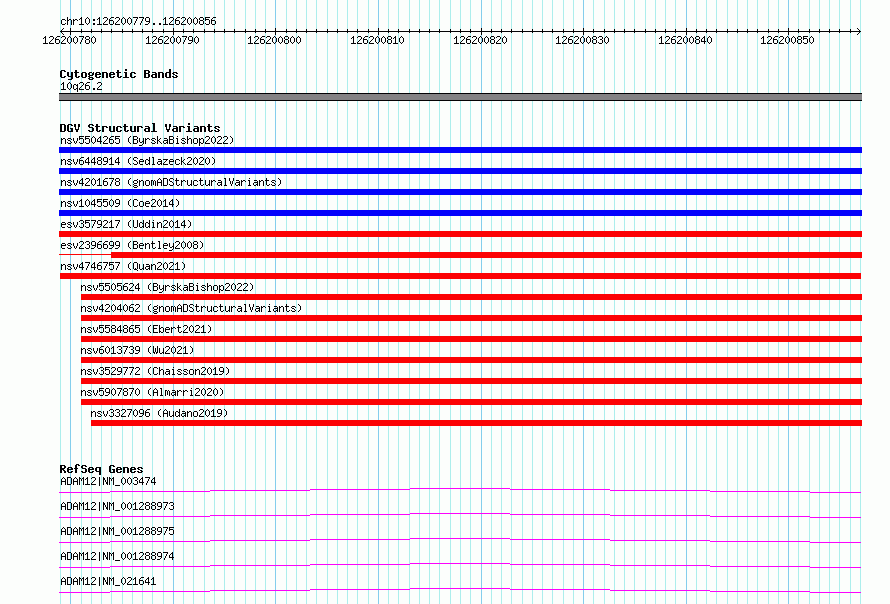This screenshot has height=604, width=890.
Task: Click the red bar under nsv4204062
Action: point(471,318)
